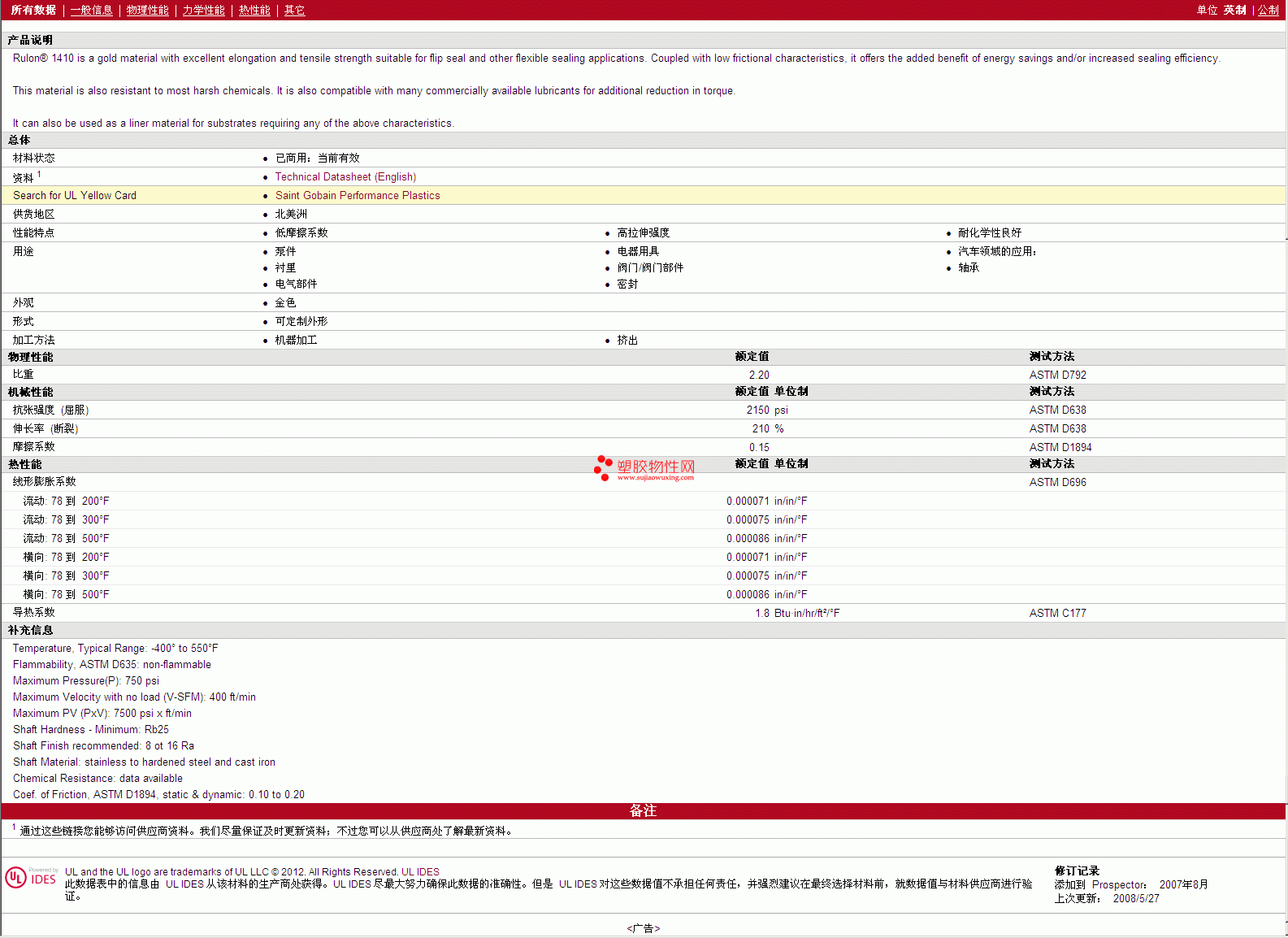Click the 耐化学性良好 feature
This screenshot has width=1288, height=938.
point(990,233)
